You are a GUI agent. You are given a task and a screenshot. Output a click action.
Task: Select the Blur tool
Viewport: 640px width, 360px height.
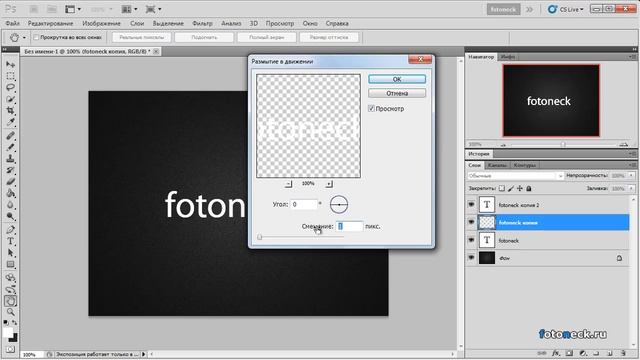[x=10, y=204]
